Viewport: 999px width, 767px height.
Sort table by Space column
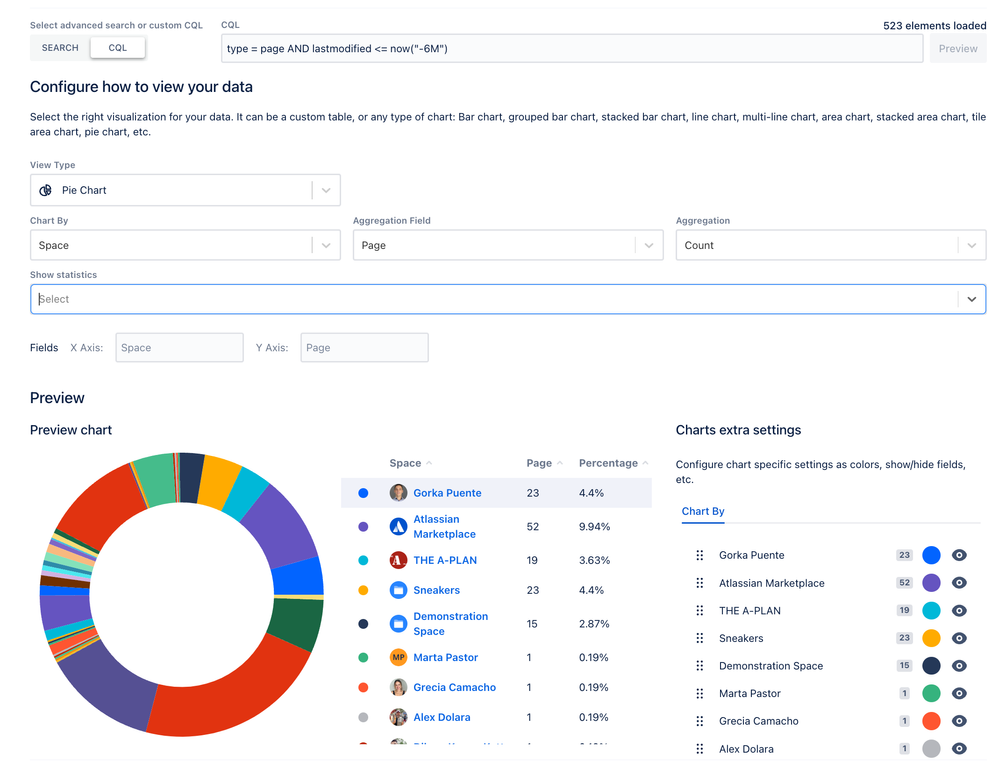(x=410, y=463)
